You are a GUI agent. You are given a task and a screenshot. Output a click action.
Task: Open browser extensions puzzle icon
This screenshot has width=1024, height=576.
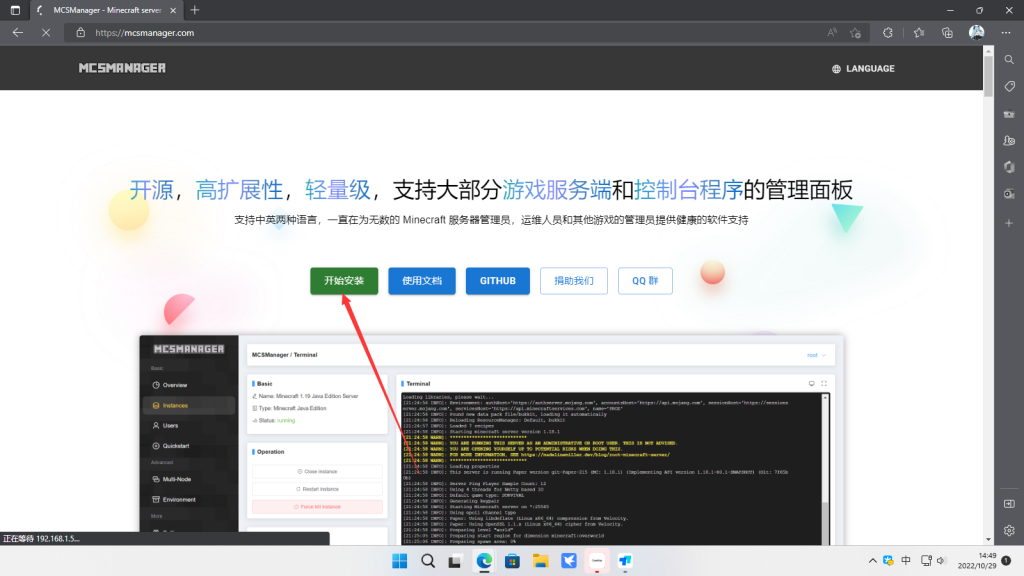tap(888, 33)
